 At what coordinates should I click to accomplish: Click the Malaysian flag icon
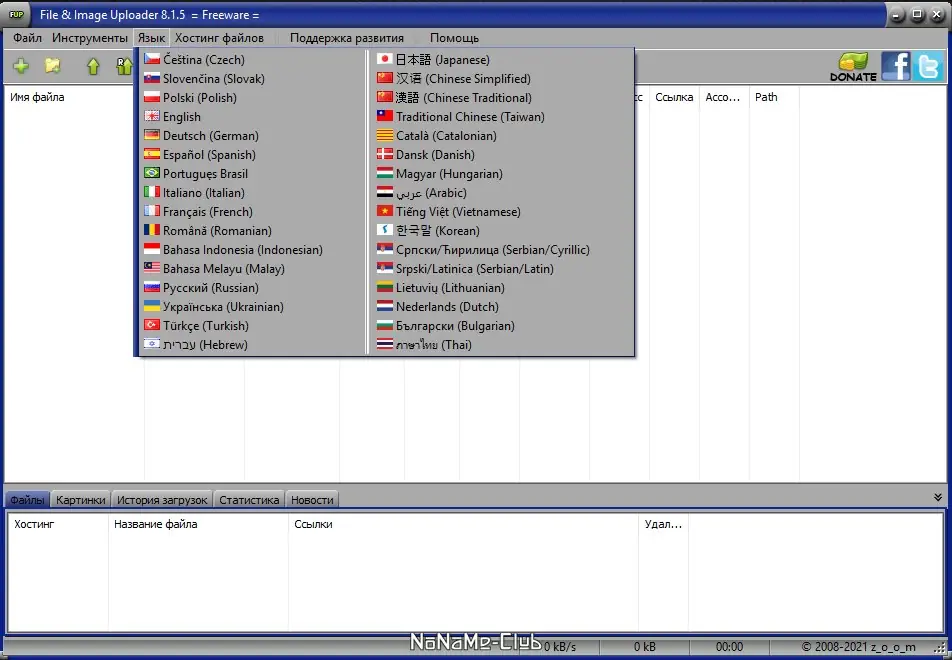(152, 268)
